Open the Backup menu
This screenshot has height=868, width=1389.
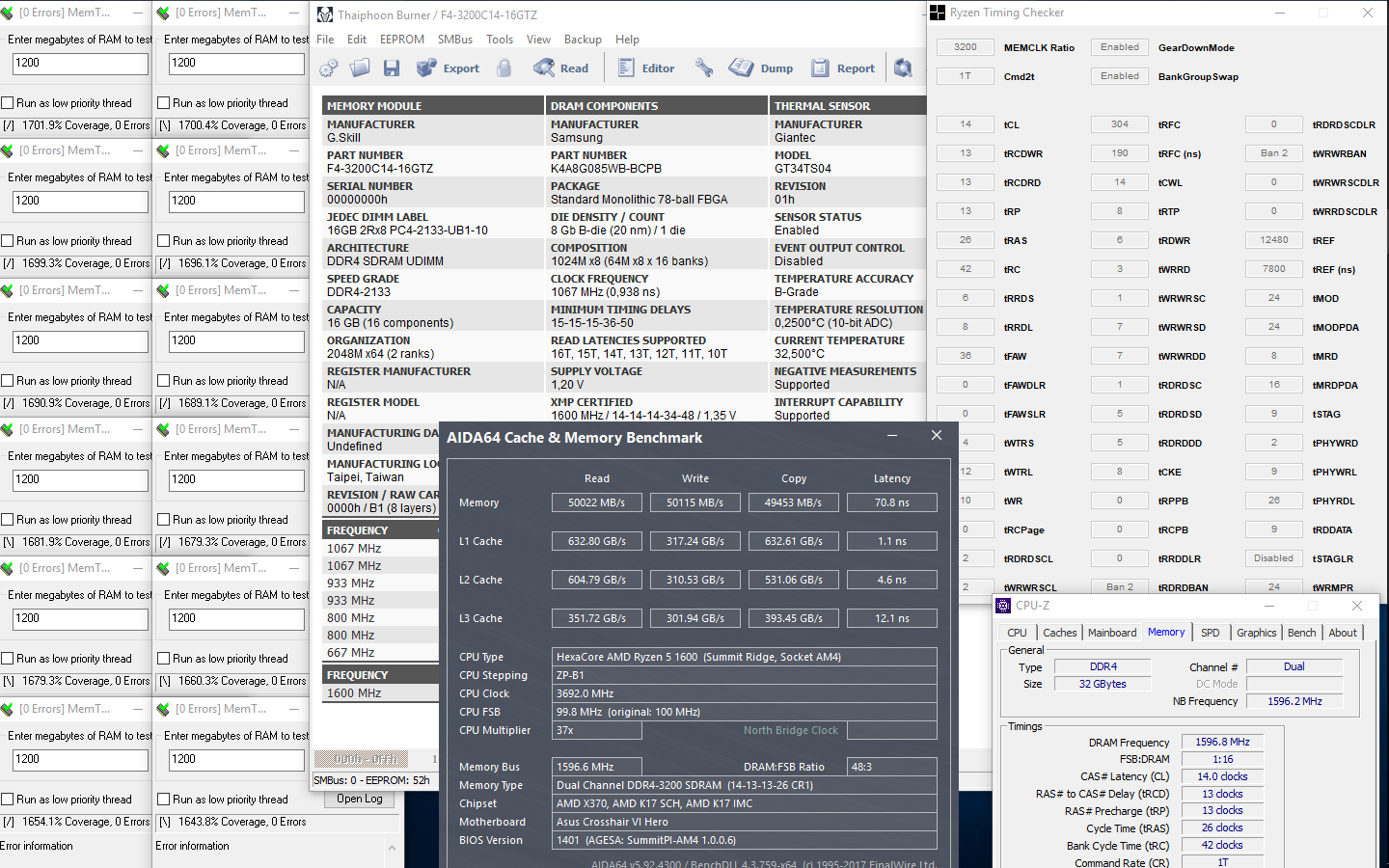[583, 40]
